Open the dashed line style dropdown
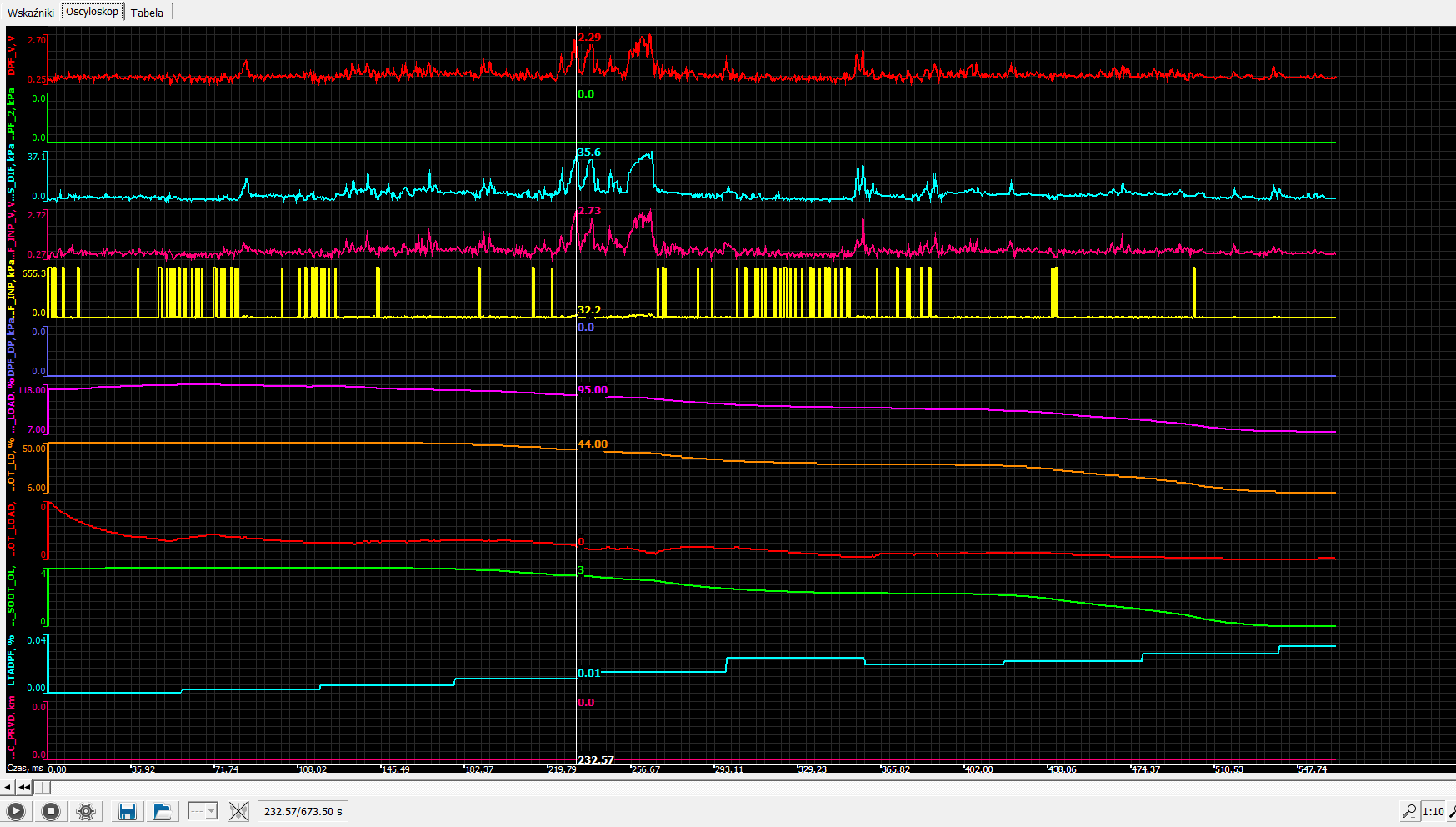This screenshot has height=827, width=1456. click(203, 811)
